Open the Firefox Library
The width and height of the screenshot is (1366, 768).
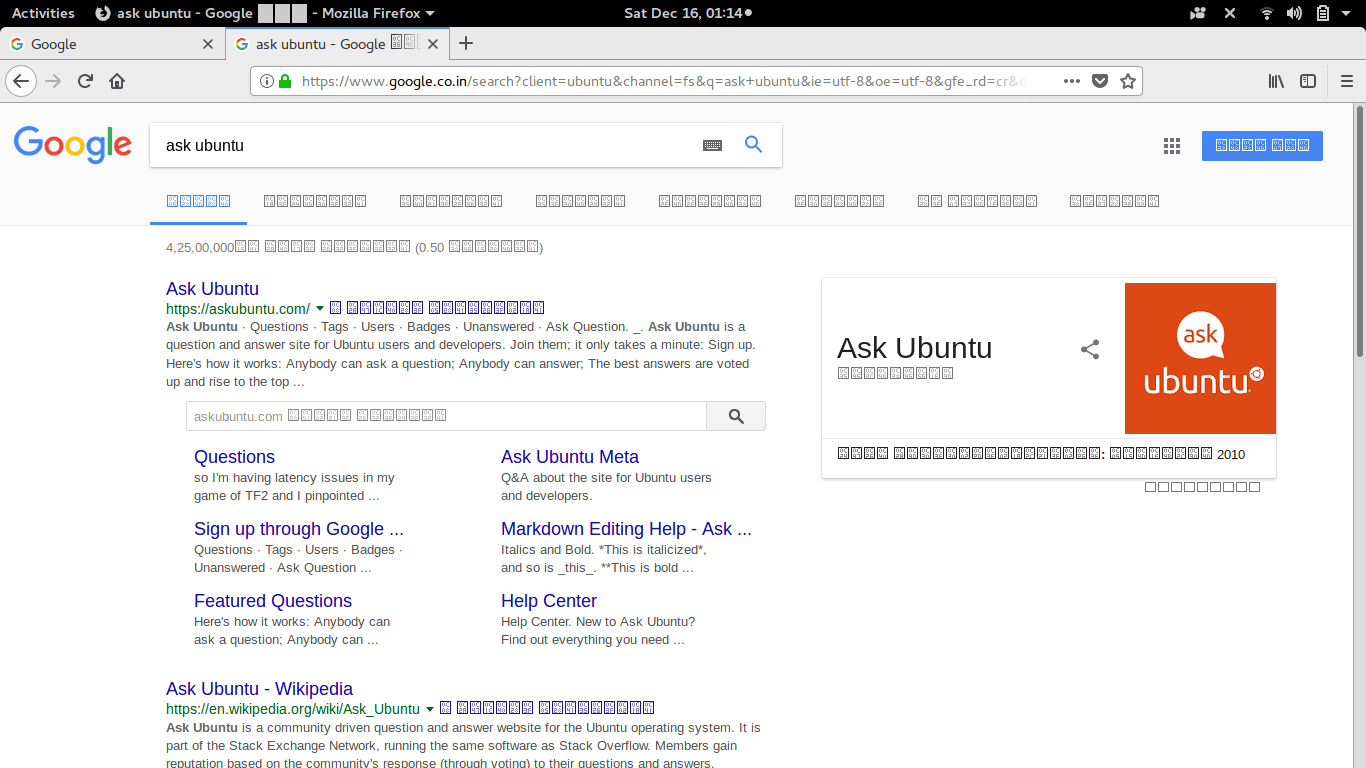(1276, 81)
